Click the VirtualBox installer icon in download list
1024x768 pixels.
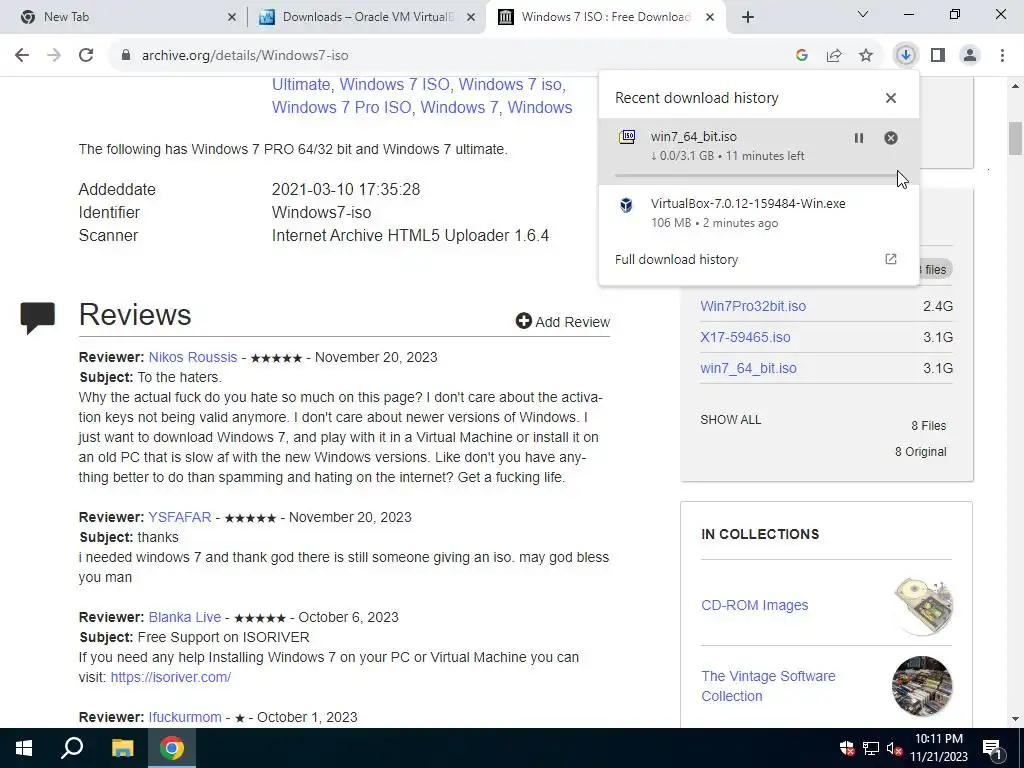(626, 205)
